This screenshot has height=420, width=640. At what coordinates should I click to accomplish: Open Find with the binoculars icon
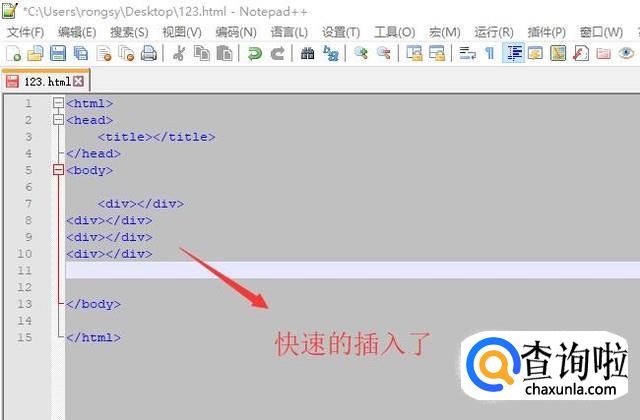[307, 53]
